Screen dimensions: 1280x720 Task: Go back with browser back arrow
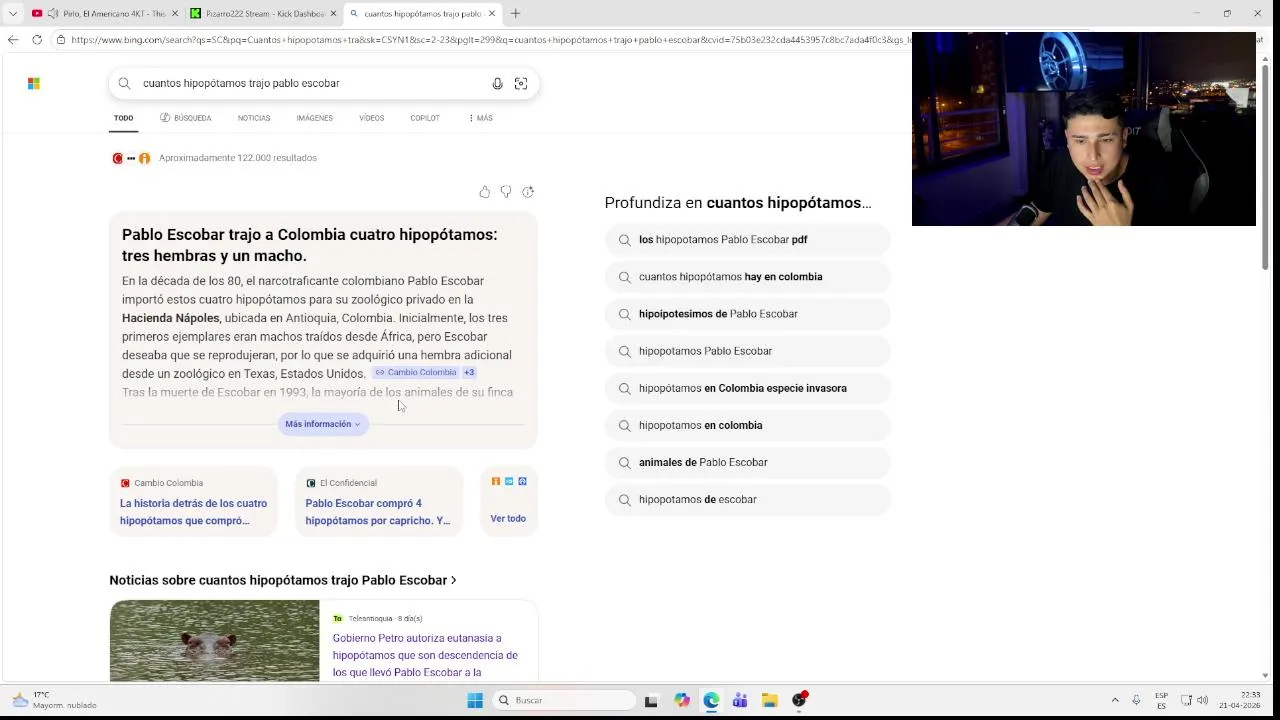[x=12, y=39]
